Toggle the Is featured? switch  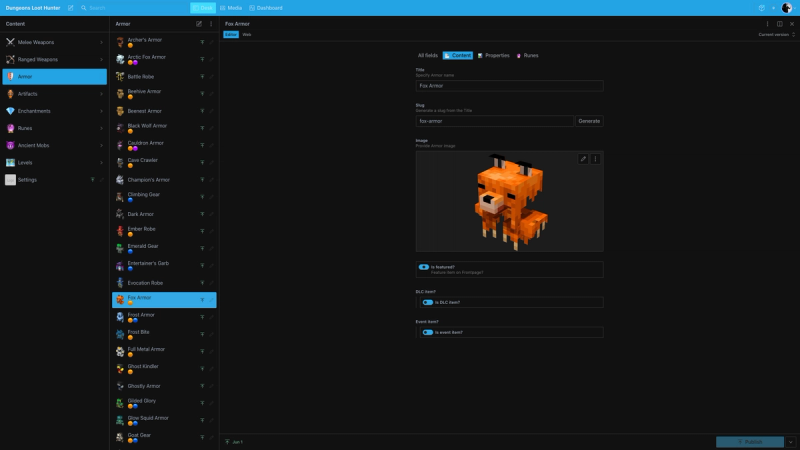423,267
